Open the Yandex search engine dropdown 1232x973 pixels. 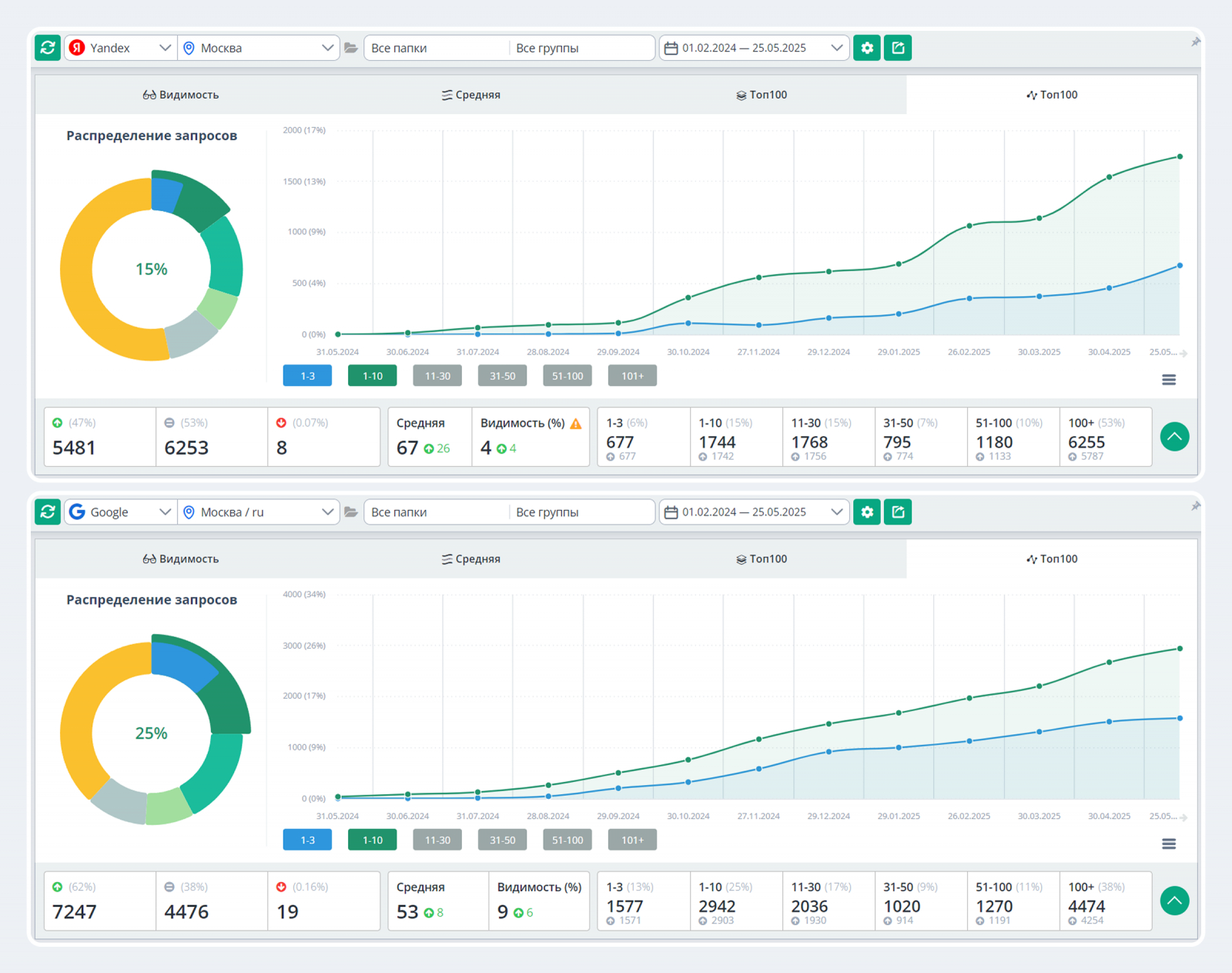[x=120, y=48]
